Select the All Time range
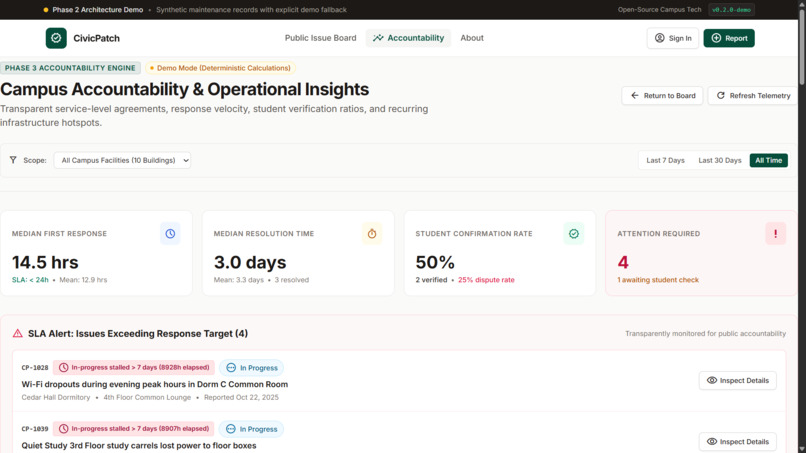Screen dimensions: 806x453 tap(768, 160)
